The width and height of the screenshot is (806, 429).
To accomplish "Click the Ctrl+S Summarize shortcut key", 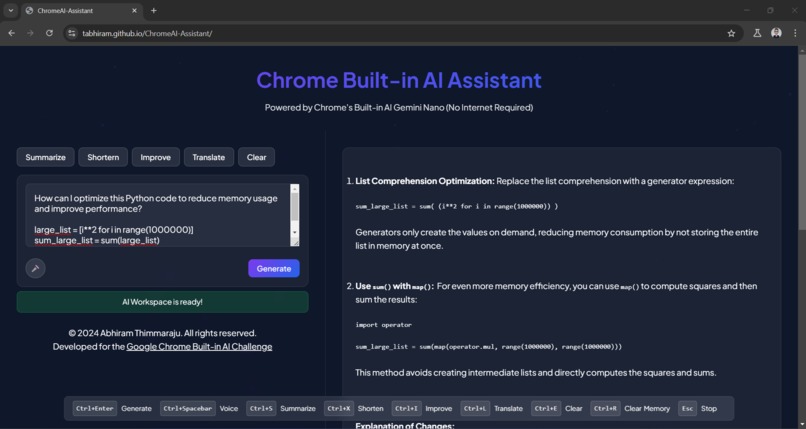I will (261, 408).
